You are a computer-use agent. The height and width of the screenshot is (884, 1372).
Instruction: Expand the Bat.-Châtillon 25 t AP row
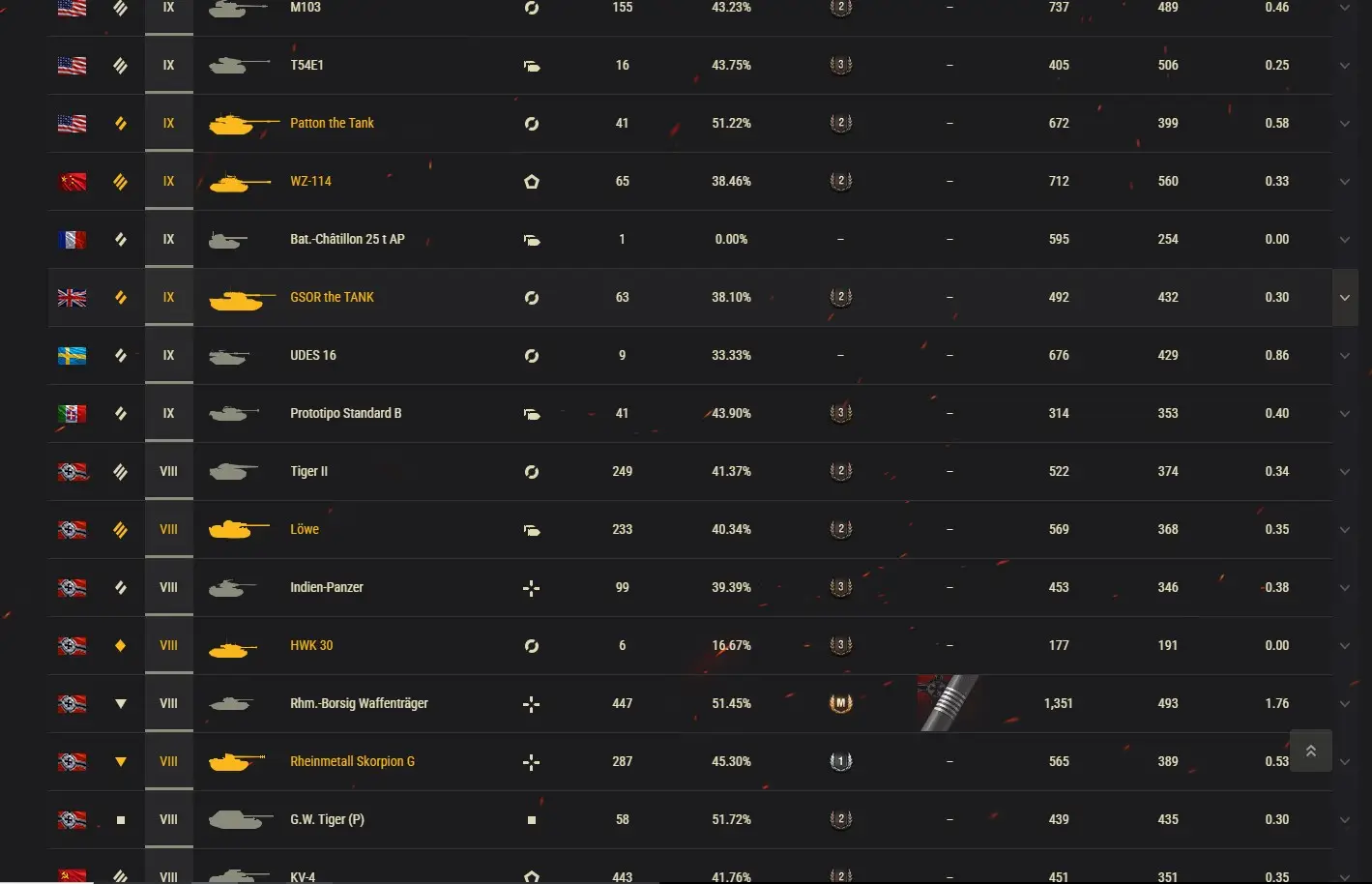(1344, 239)
